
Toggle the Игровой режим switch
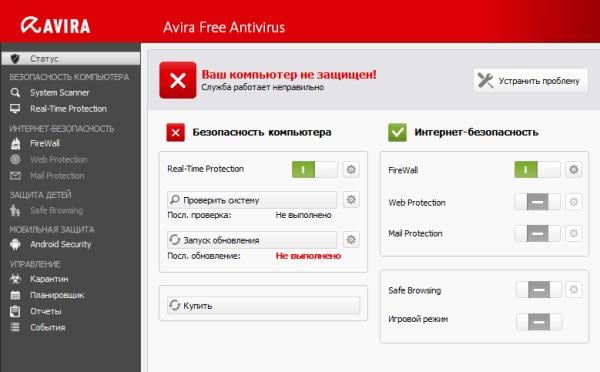[x=539, y=322]
